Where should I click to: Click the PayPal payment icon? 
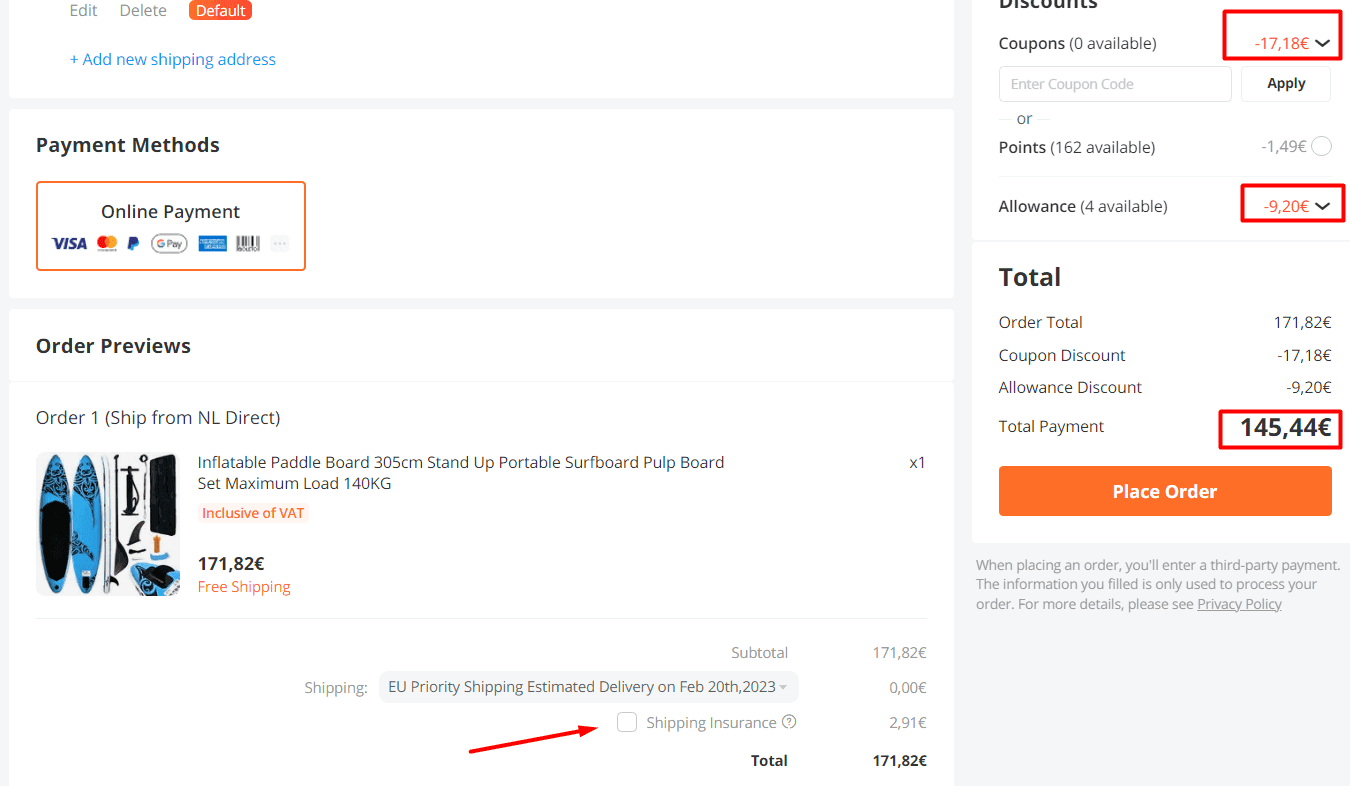tap(134, 243)
